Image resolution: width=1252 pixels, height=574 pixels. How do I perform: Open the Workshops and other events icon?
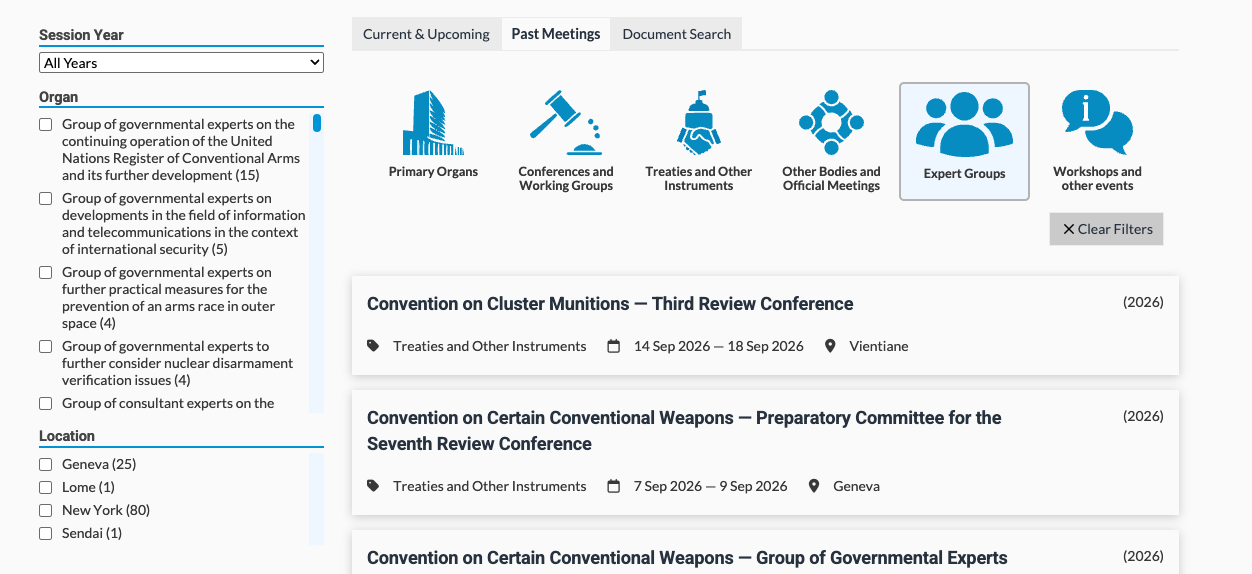1097,123
